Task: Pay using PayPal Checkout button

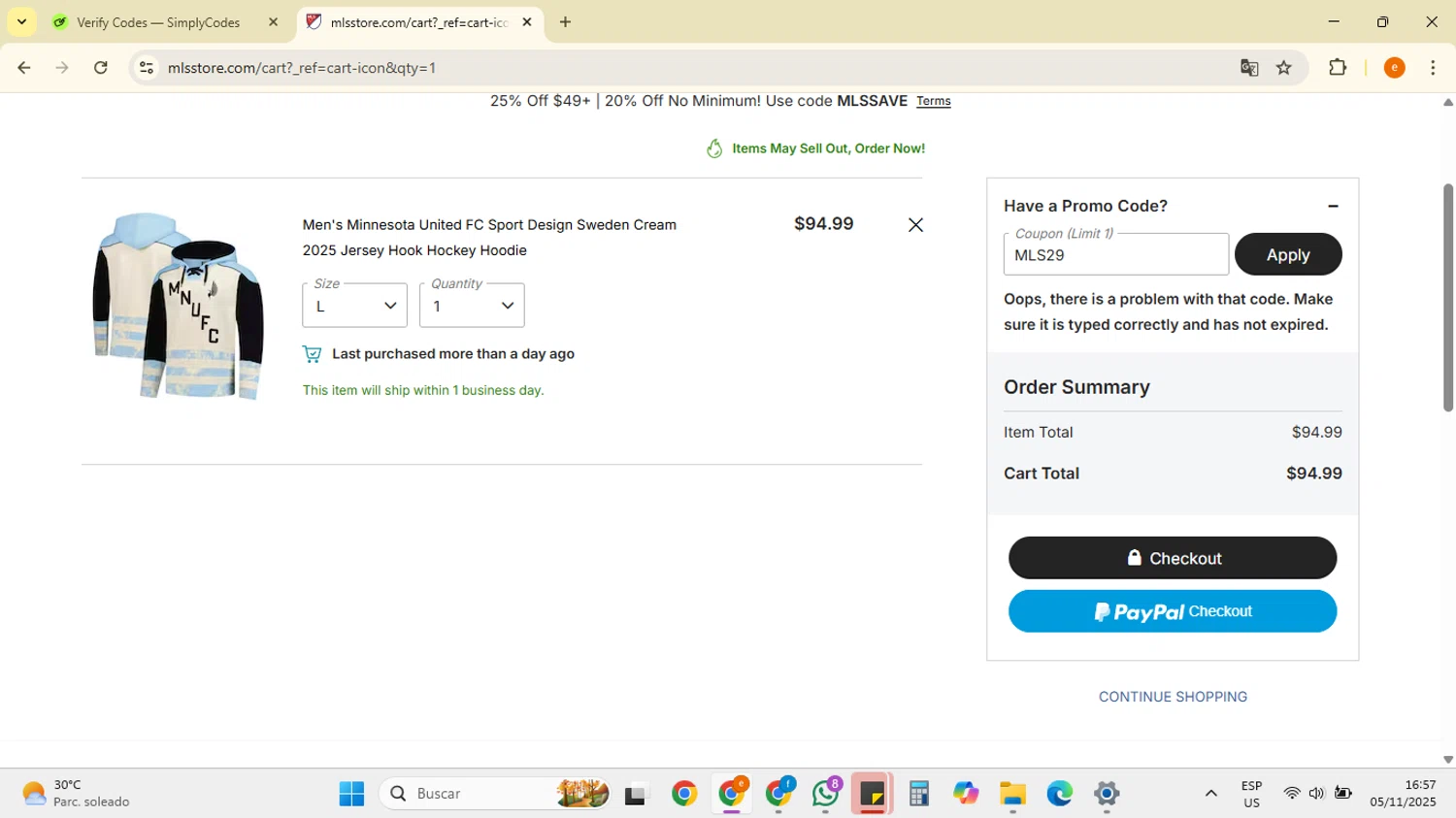Action: pyautogui.click(x=1173, y=611)
